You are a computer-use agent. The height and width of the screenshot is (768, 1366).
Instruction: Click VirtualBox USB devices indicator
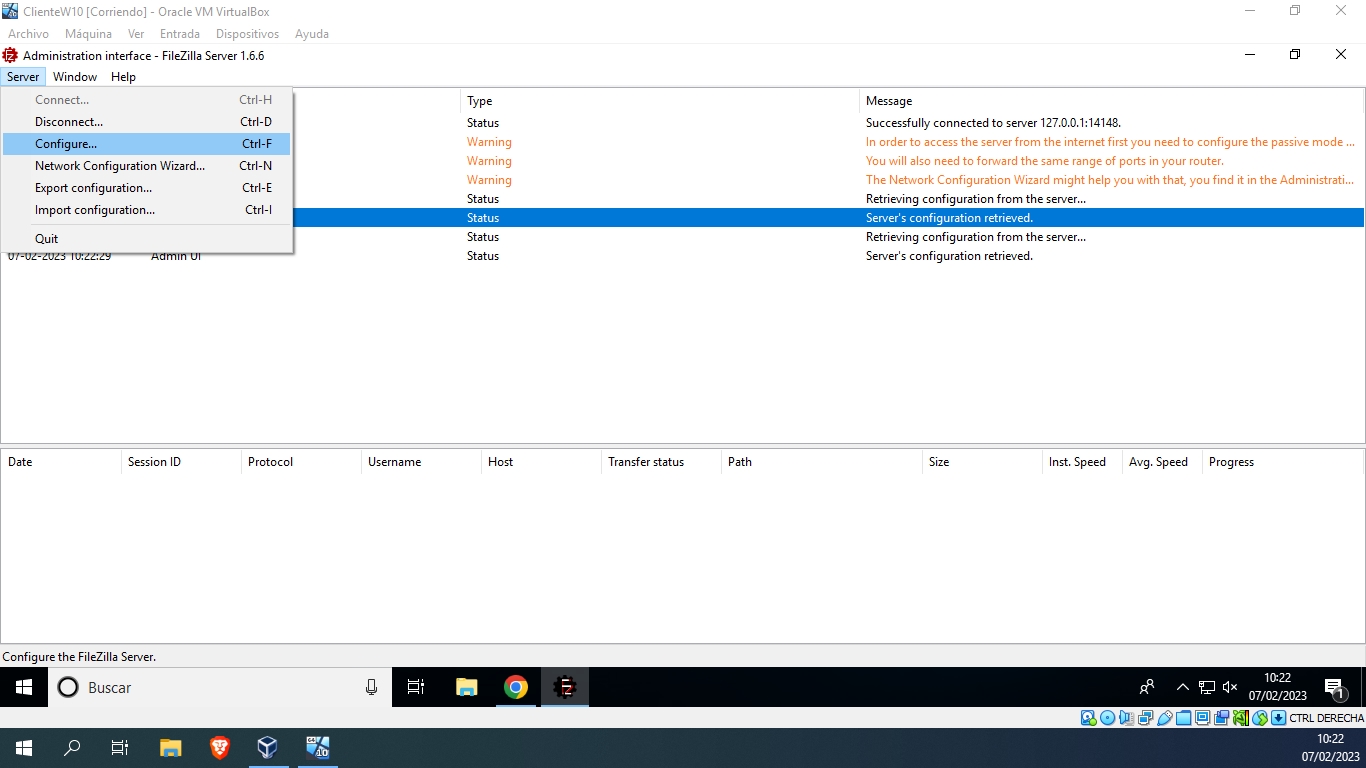click(1165, 718)
